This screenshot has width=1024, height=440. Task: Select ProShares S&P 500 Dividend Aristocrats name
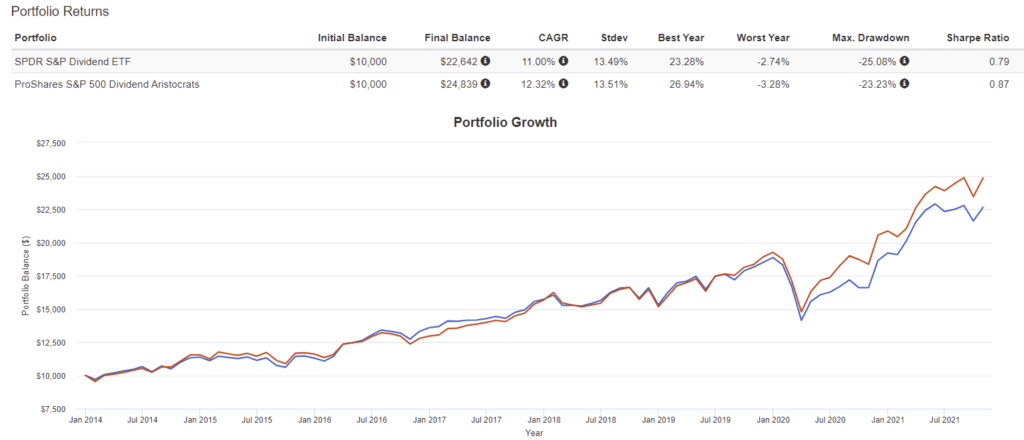click(x=107, y=84)
